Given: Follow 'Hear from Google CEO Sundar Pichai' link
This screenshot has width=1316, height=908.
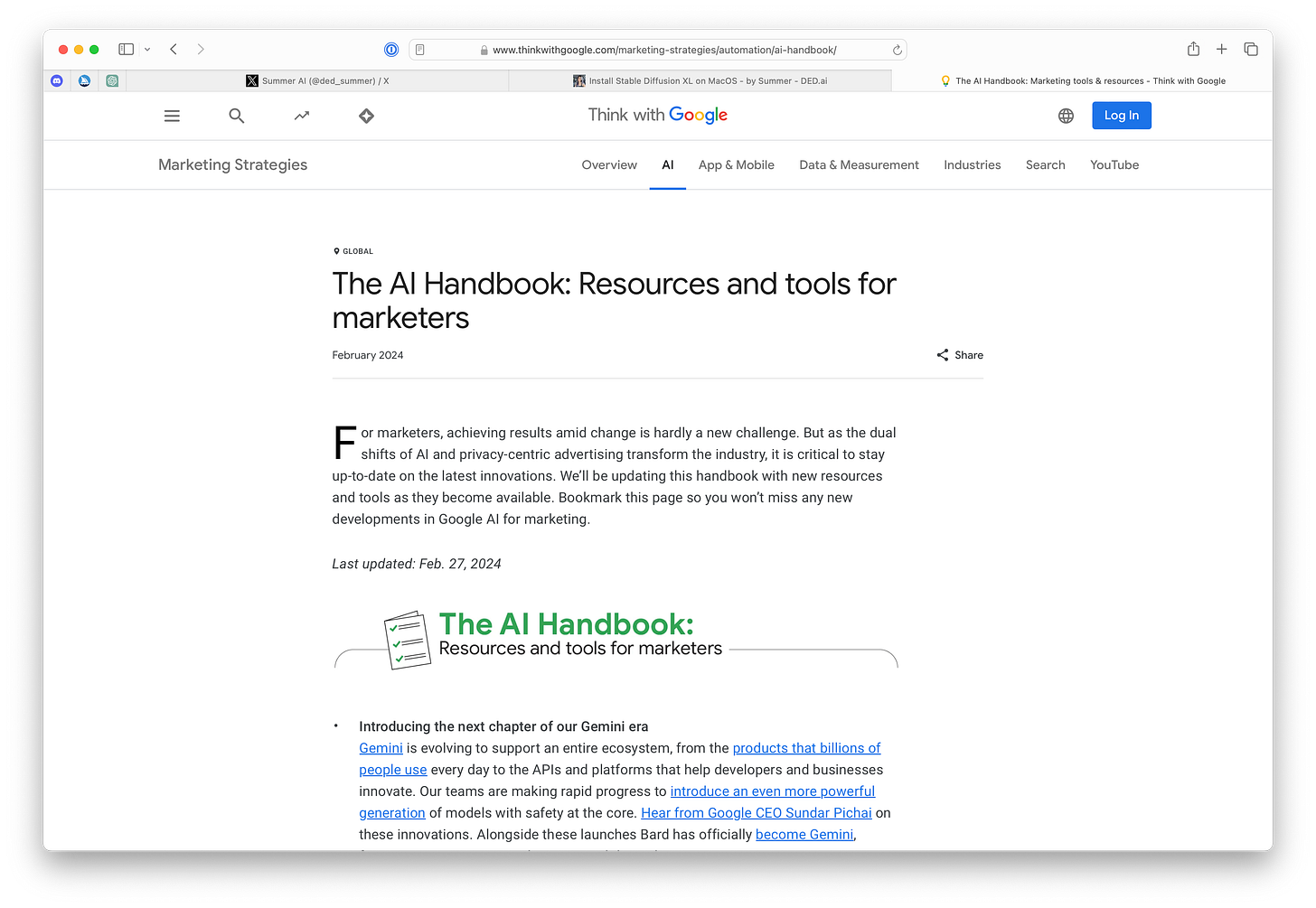Looking at the screenshot, I should (757, 813).
